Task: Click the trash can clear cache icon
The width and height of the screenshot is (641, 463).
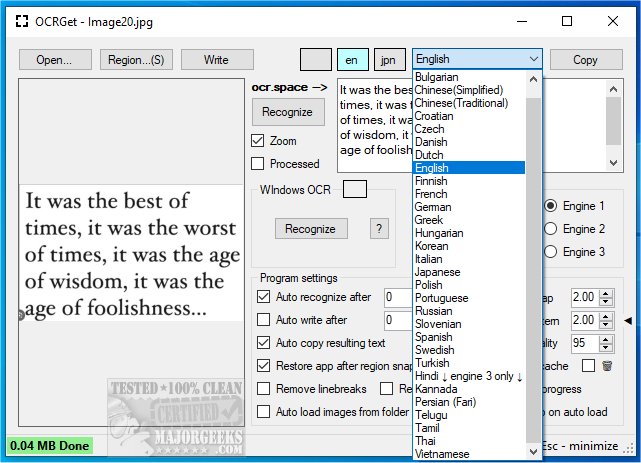Action: [x=607, y=365]
